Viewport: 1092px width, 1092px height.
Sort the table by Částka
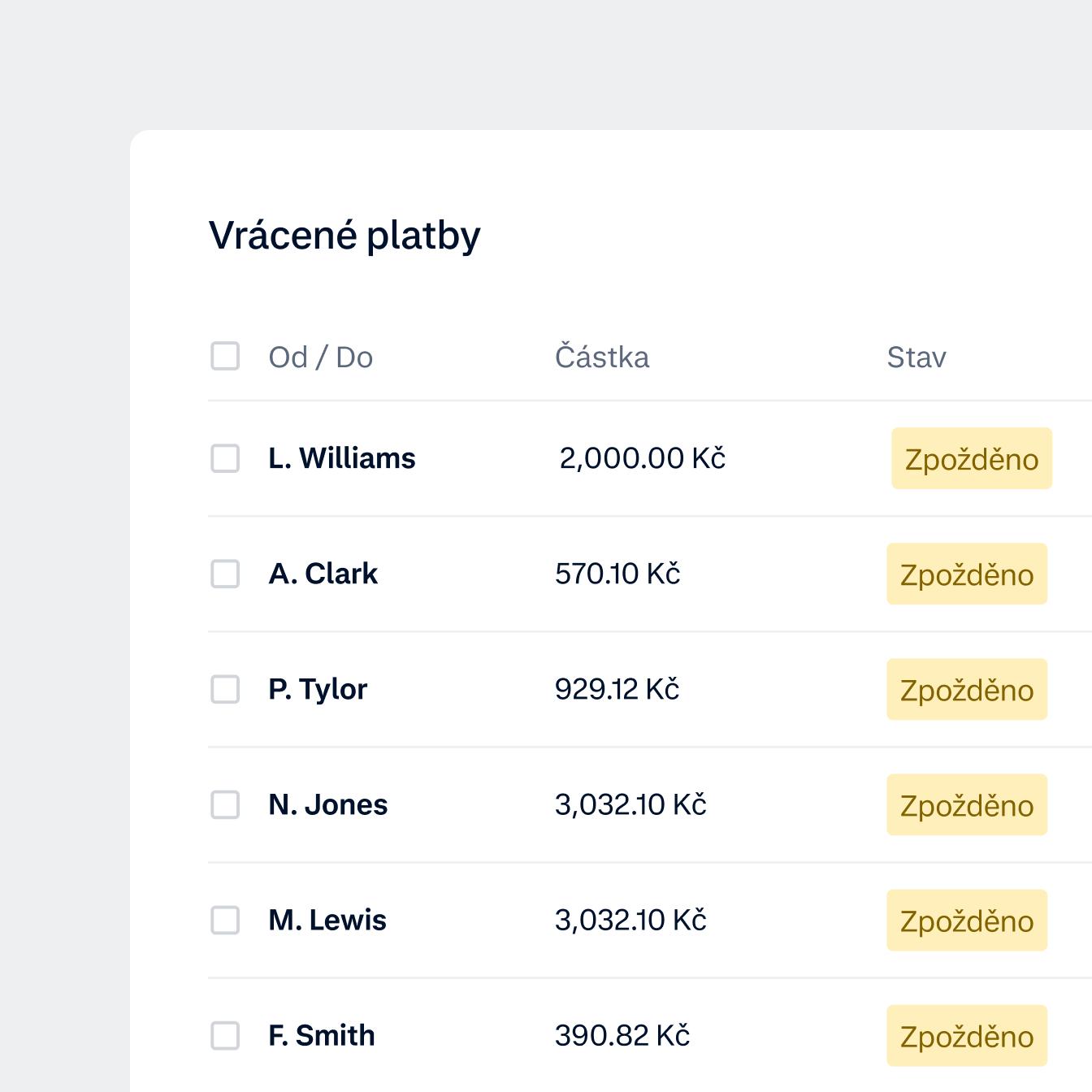(601, 356)
